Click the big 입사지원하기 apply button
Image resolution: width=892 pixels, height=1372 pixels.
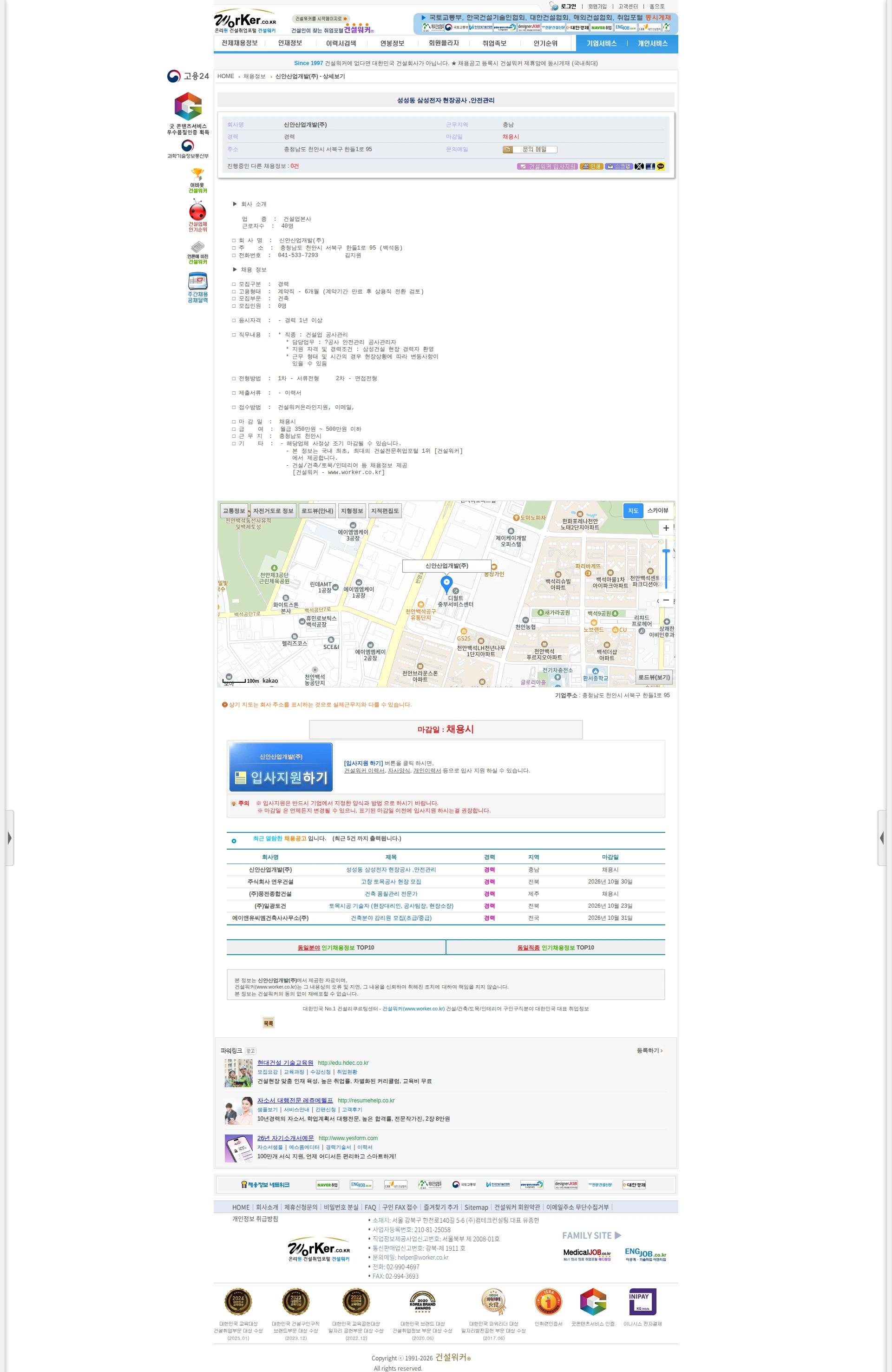coord(281,767)
